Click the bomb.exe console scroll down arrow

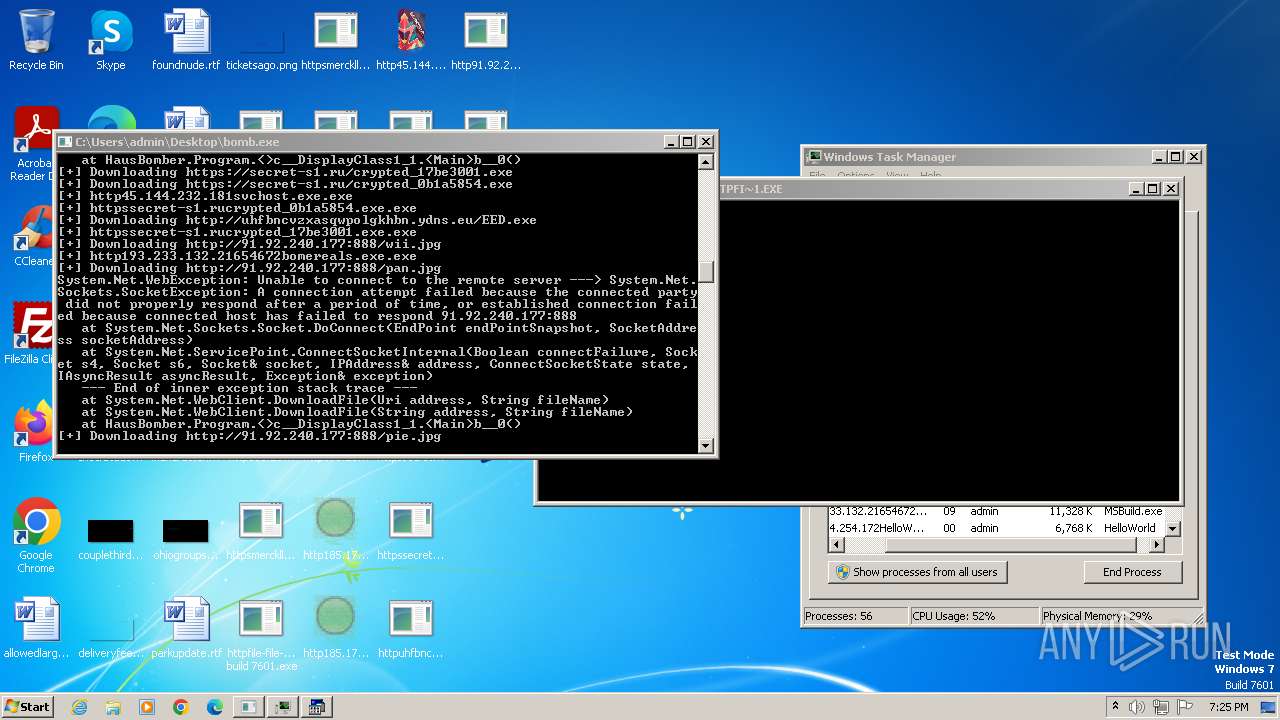click(x=706, y=446)
